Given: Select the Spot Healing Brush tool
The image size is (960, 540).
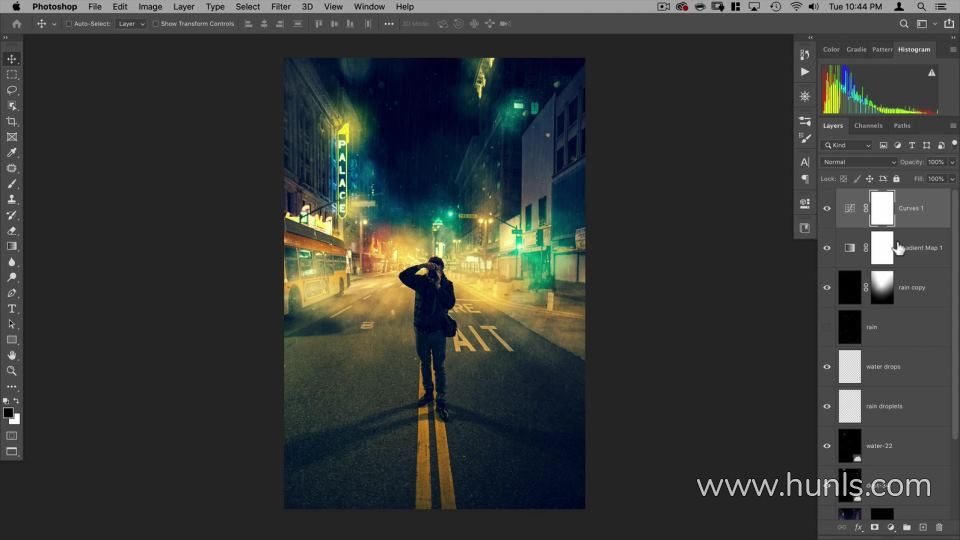Looking at the screenshot, I should (x=12, y=168).
